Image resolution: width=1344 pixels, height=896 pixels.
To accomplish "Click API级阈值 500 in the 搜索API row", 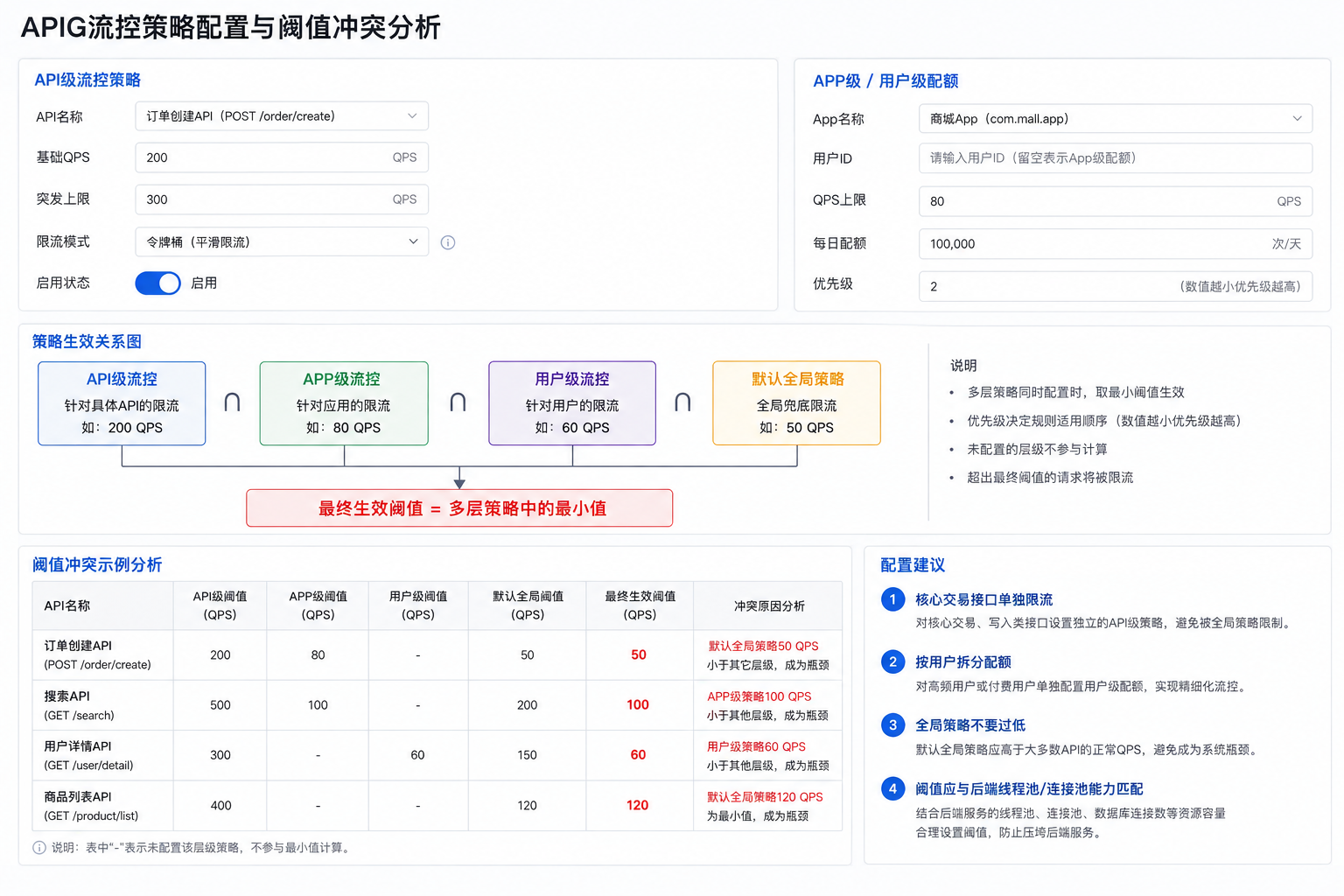I will point(220,704).
